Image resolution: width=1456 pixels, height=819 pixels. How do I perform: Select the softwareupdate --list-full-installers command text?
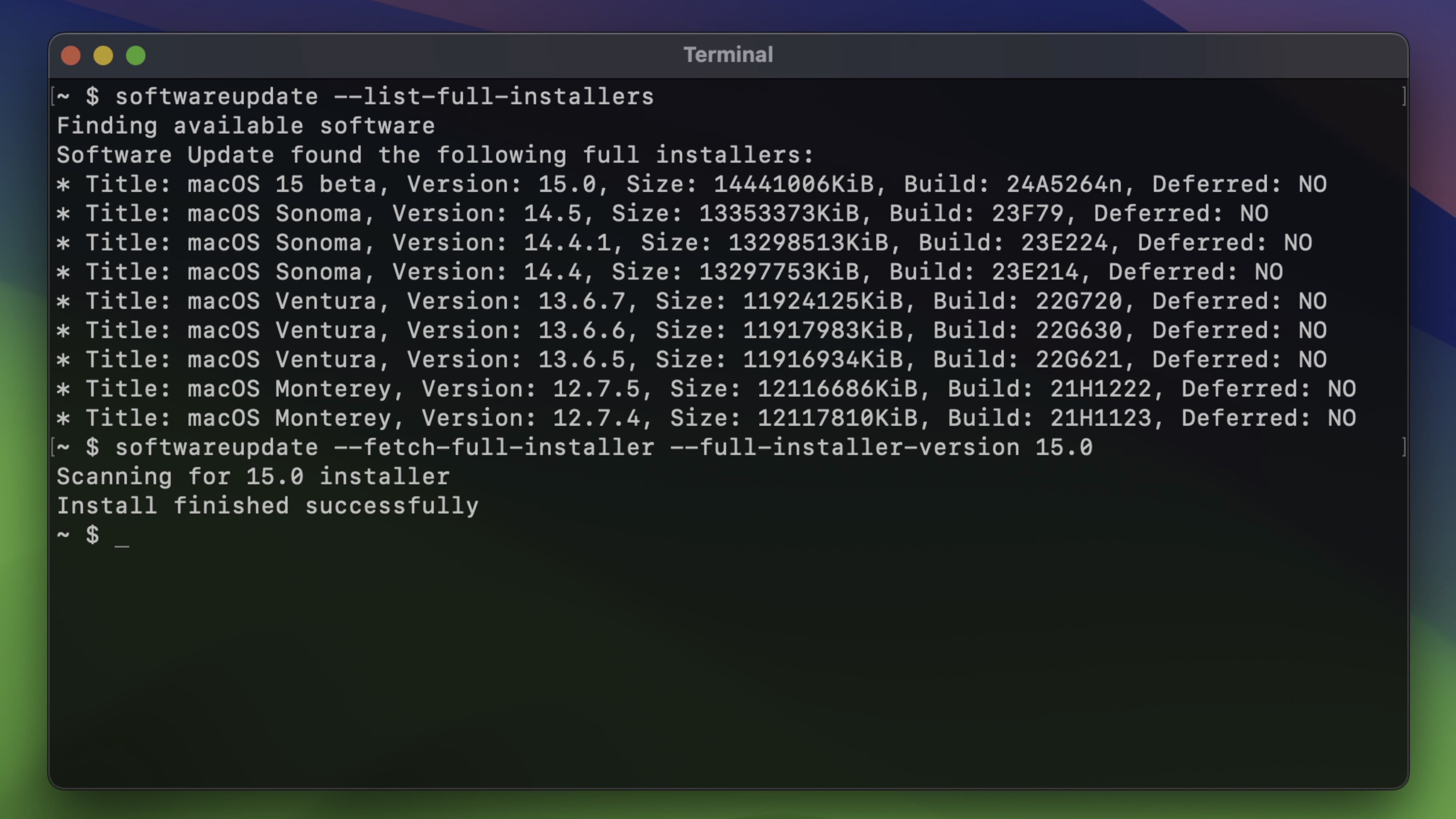click(384, 96)
